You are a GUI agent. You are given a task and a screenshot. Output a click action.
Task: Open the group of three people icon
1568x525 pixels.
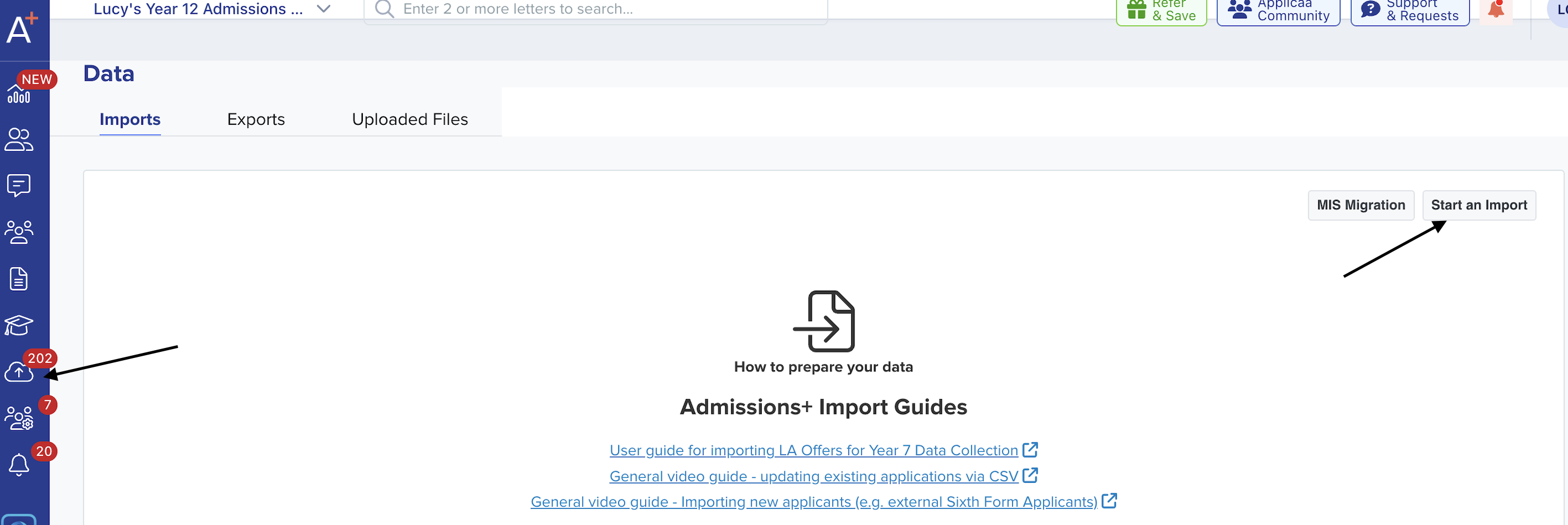tap(19, 232)
